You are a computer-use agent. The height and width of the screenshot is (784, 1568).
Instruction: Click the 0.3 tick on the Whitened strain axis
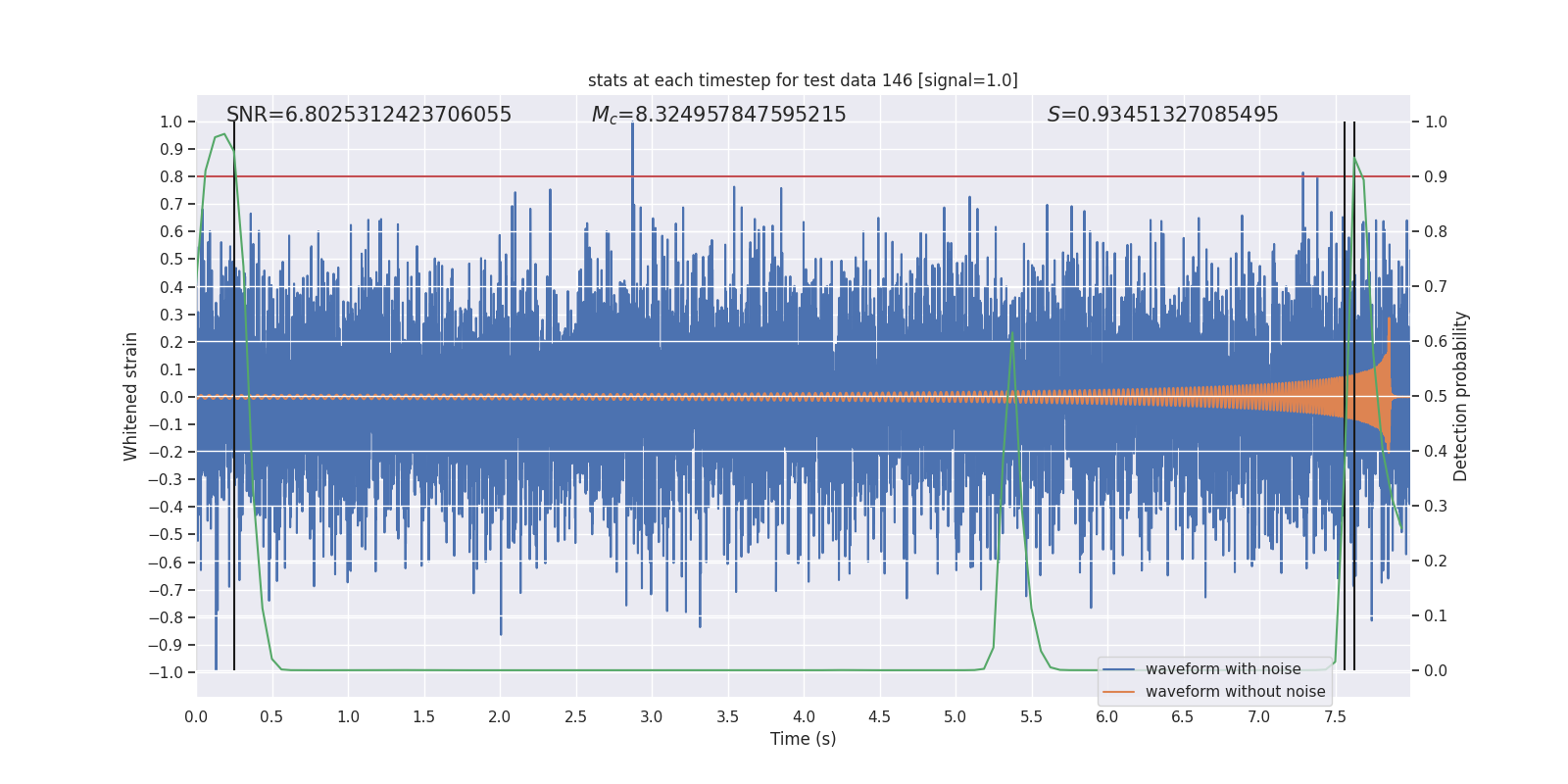pyautogui.click(x=171, y=315)
